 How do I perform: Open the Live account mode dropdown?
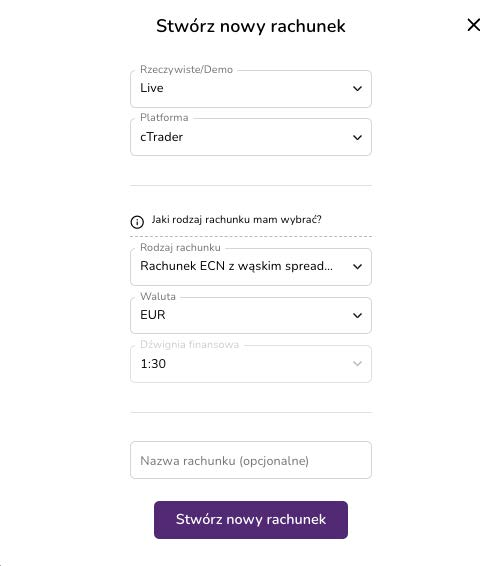tap(251, 89)
